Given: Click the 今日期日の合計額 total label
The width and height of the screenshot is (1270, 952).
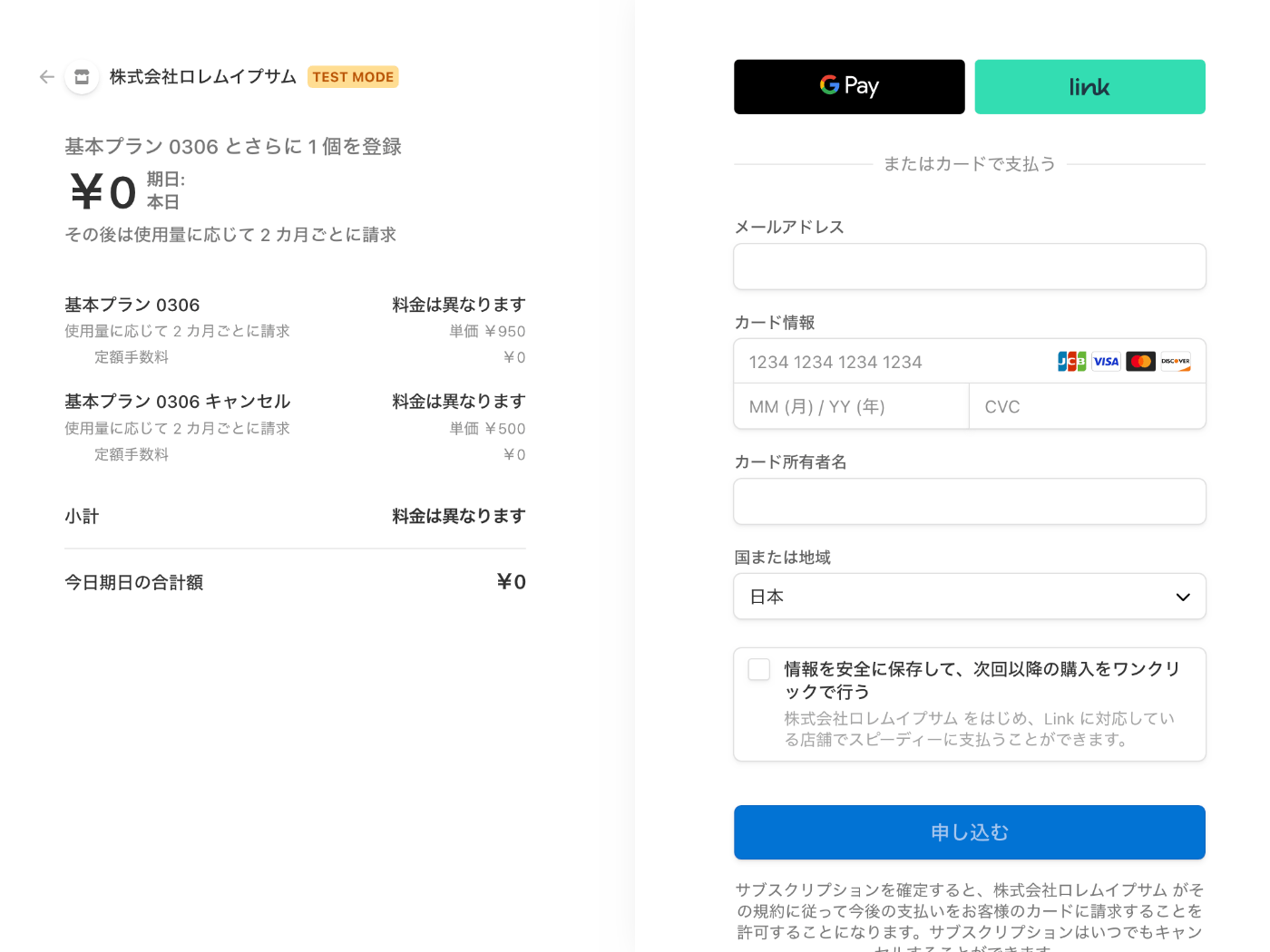Looking at the screenshot, I should point(134,582).
